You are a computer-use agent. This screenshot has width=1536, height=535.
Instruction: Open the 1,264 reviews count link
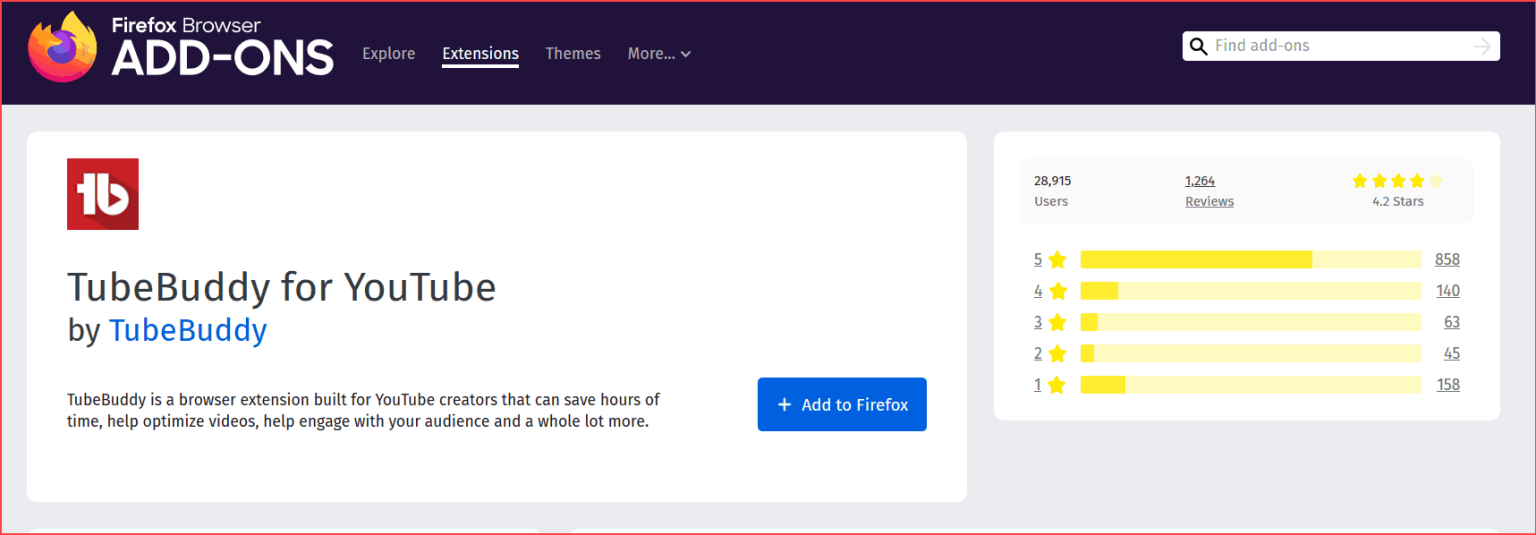1200,181
